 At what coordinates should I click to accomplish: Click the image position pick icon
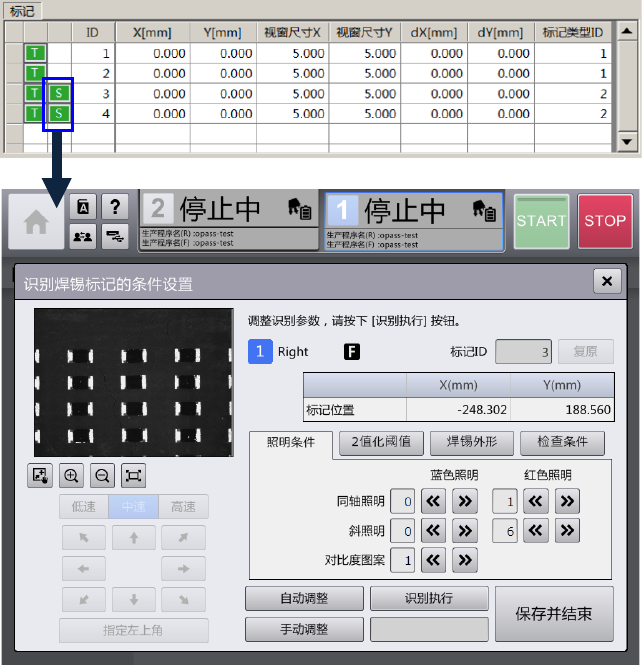click(x=40, y=475)
